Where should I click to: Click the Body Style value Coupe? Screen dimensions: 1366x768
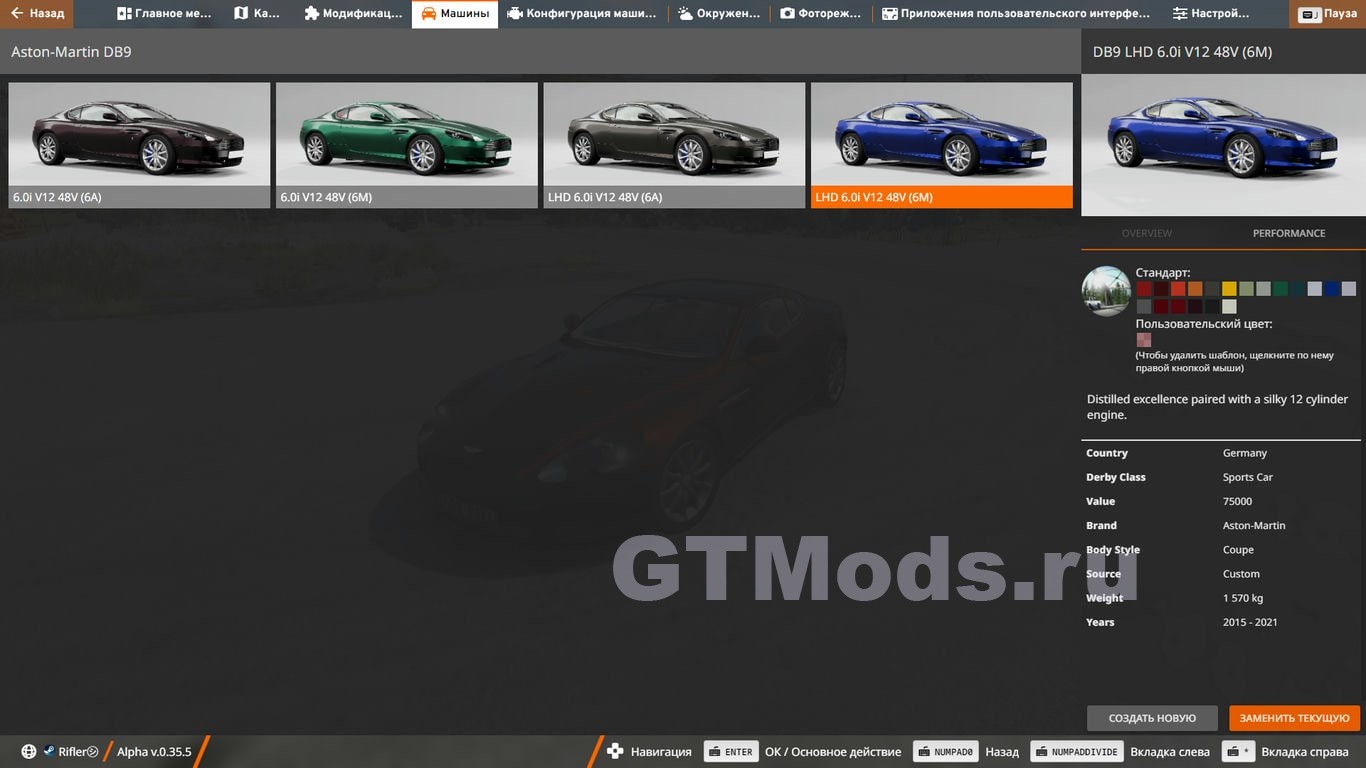point(1238,549)
